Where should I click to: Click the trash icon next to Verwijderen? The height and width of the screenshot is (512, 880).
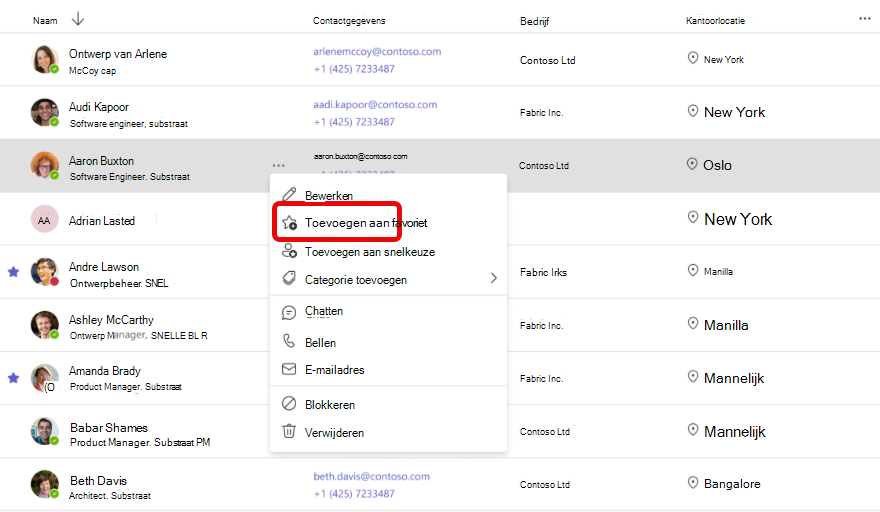click(x=289, y=431)
